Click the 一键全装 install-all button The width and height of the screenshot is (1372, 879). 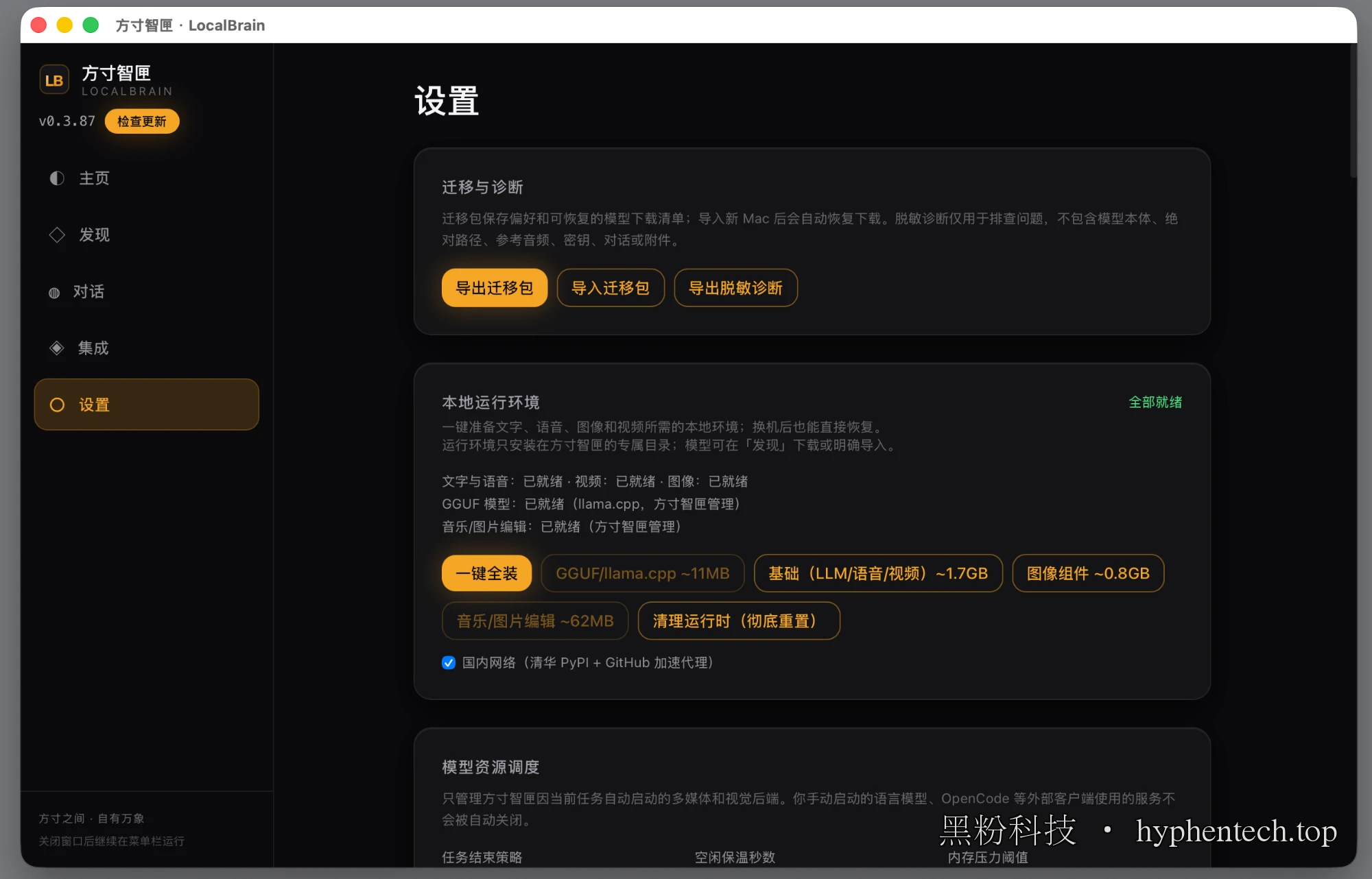point(486,573)
